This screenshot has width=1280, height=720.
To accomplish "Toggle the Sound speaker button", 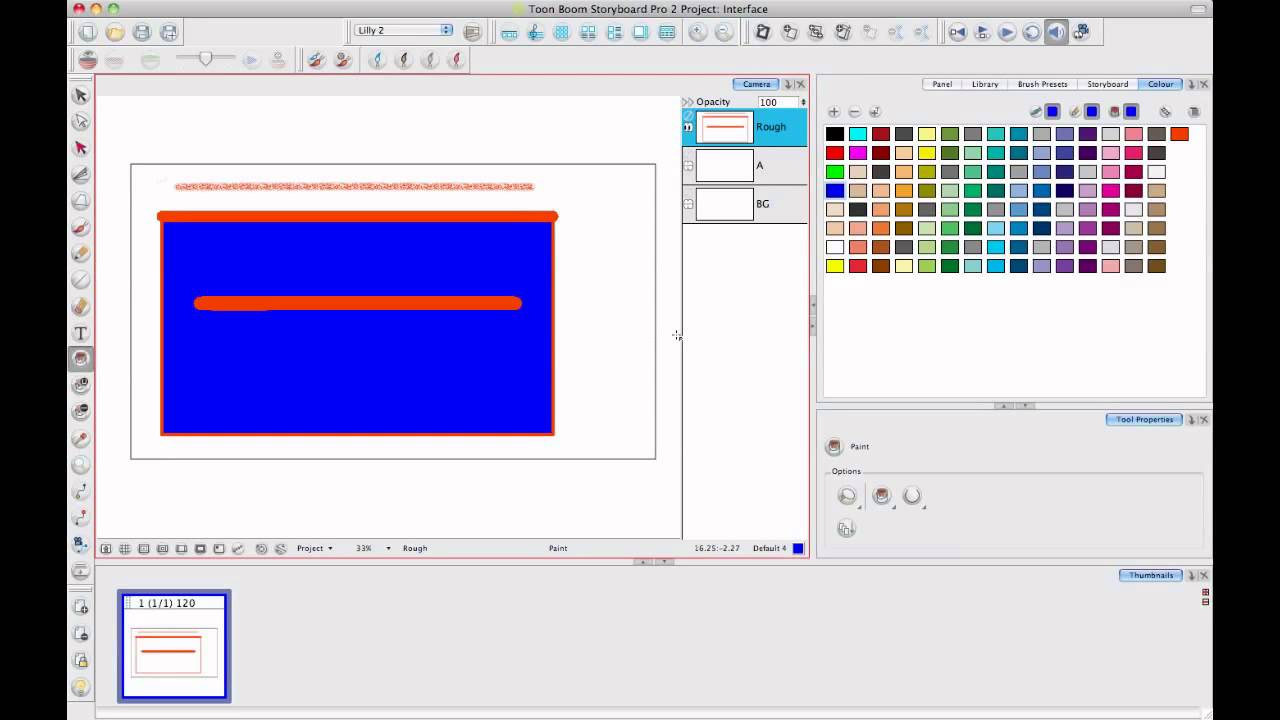I will click(x=1056, y=32).
